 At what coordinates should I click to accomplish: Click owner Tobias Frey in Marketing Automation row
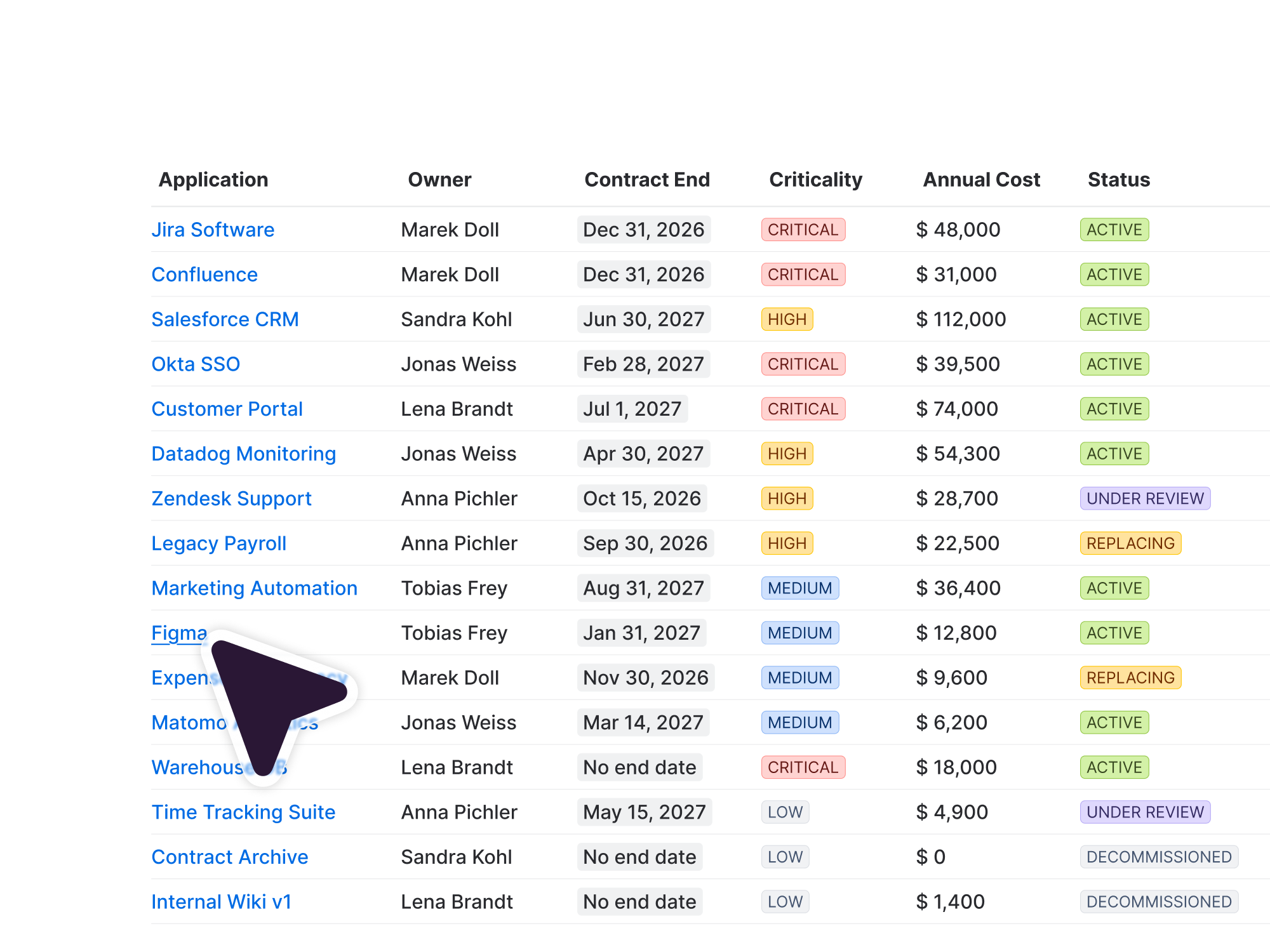tap(454, 588)
